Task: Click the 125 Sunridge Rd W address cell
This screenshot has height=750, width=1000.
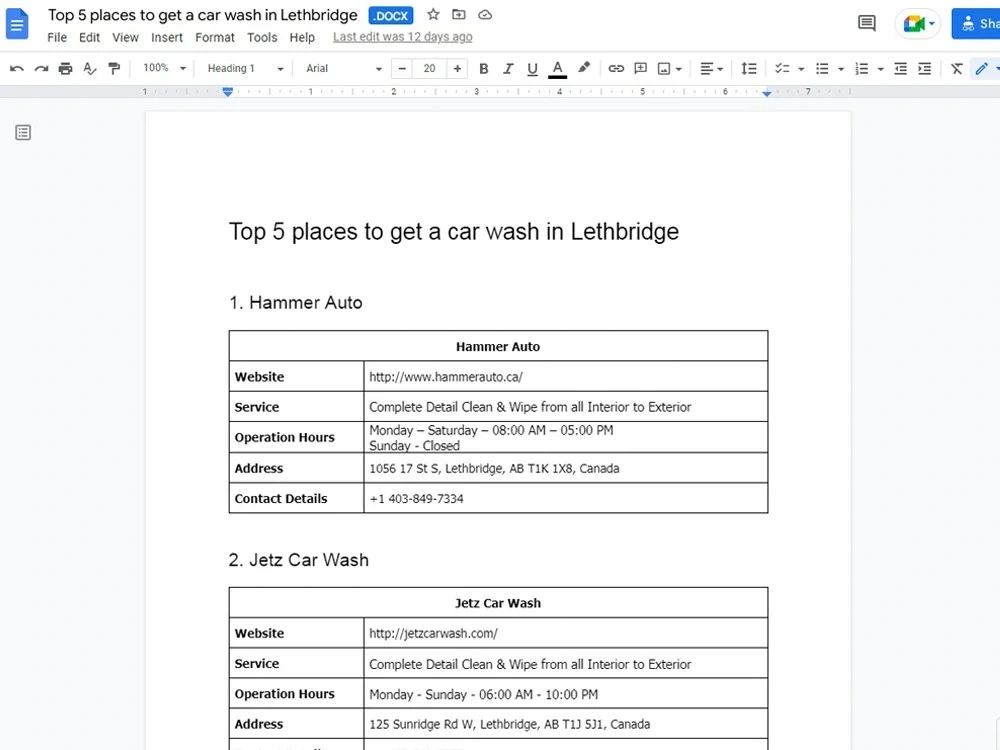Action: pyautogui.click(x=566, y=724)
